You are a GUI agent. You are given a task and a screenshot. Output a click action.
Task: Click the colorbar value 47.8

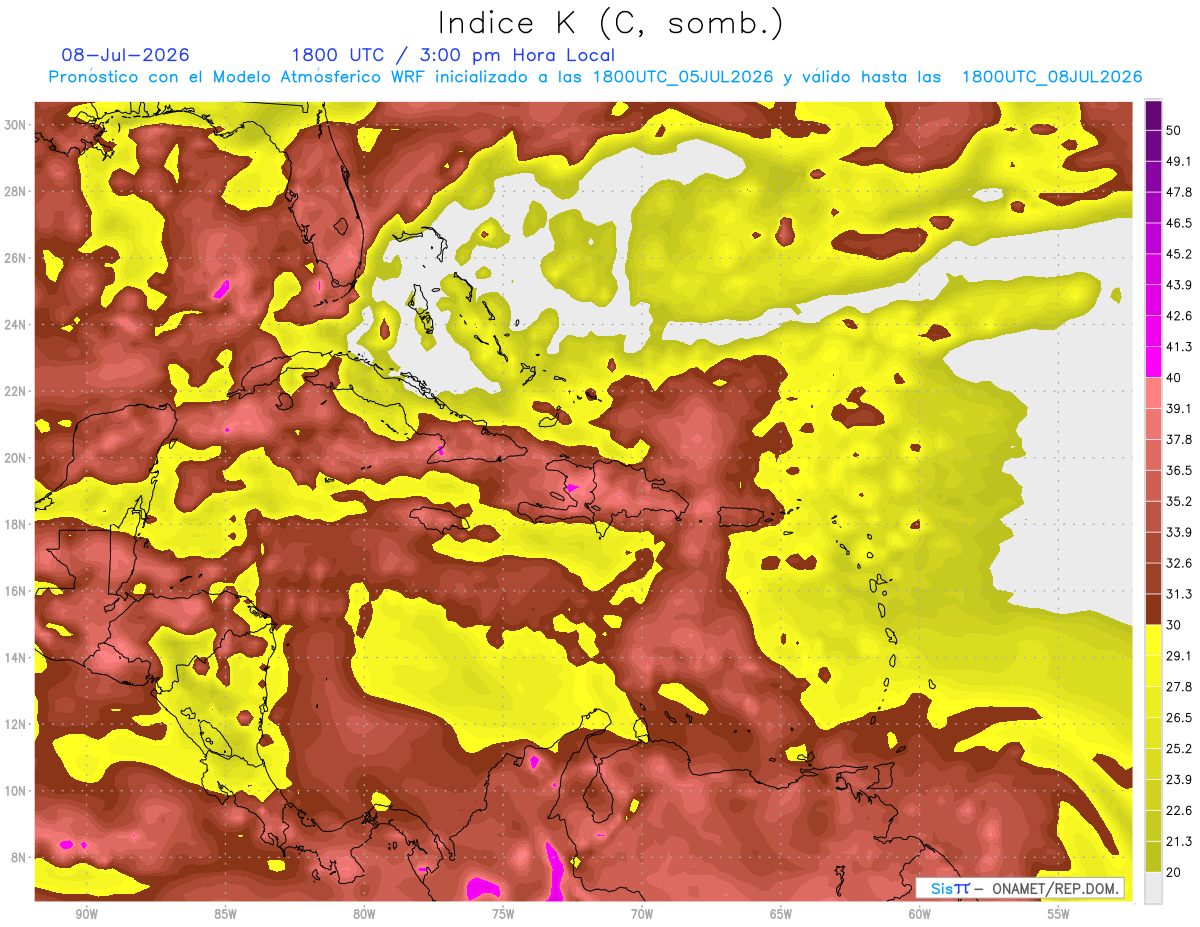1180,192
